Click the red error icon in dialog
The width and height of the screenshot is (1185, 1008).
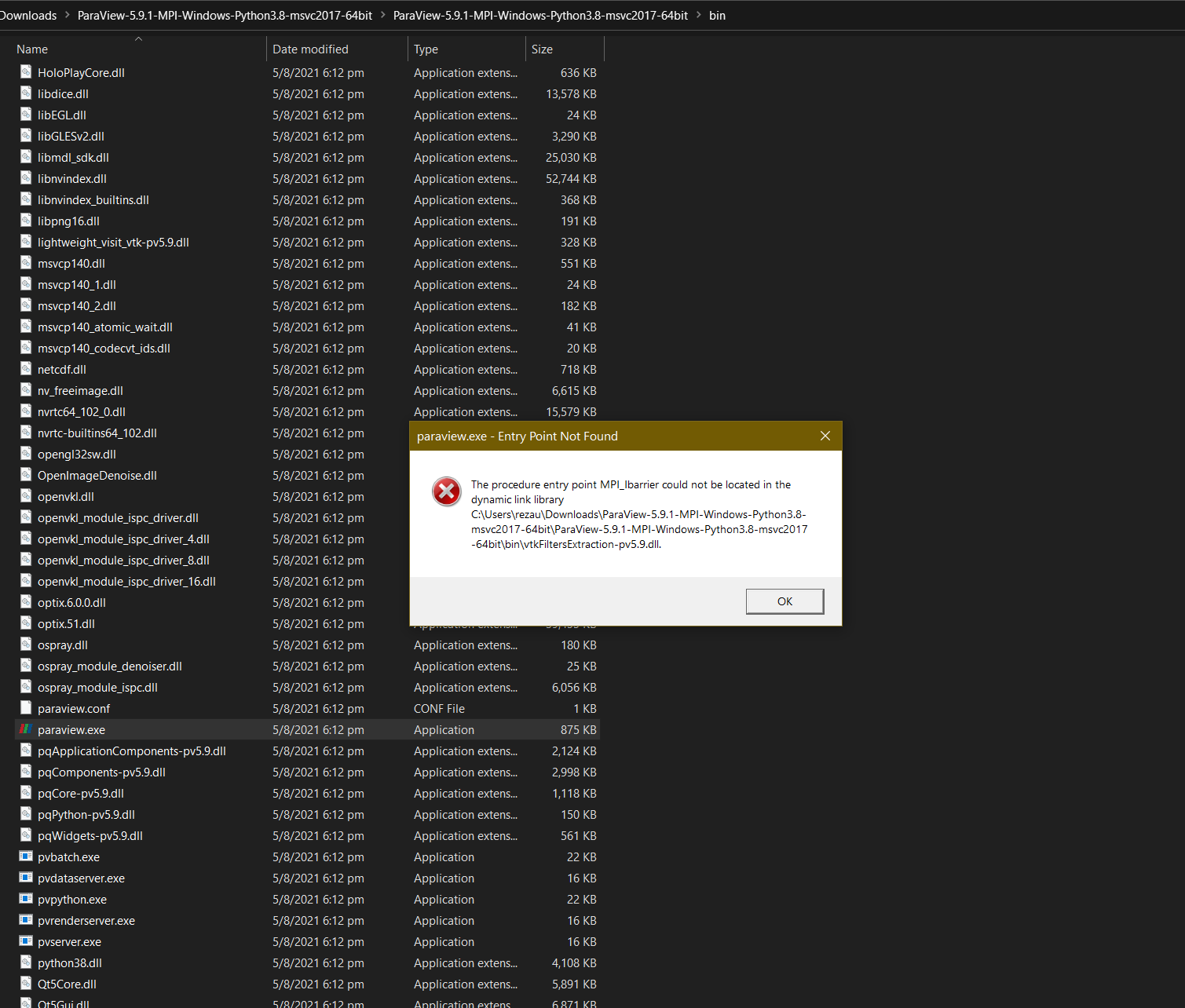(x=447, y=491)
